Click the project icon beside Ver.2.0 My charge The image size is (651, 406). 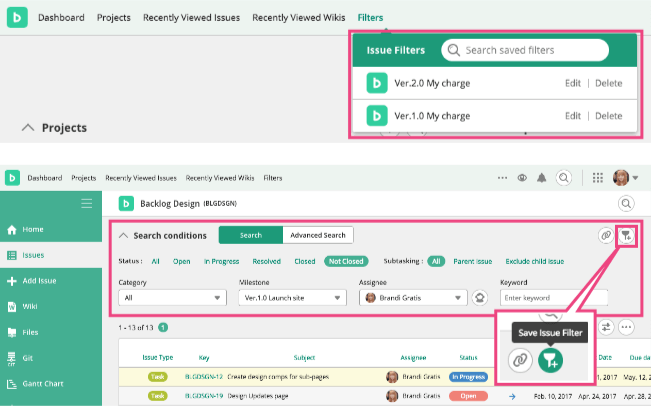(377, 83)
